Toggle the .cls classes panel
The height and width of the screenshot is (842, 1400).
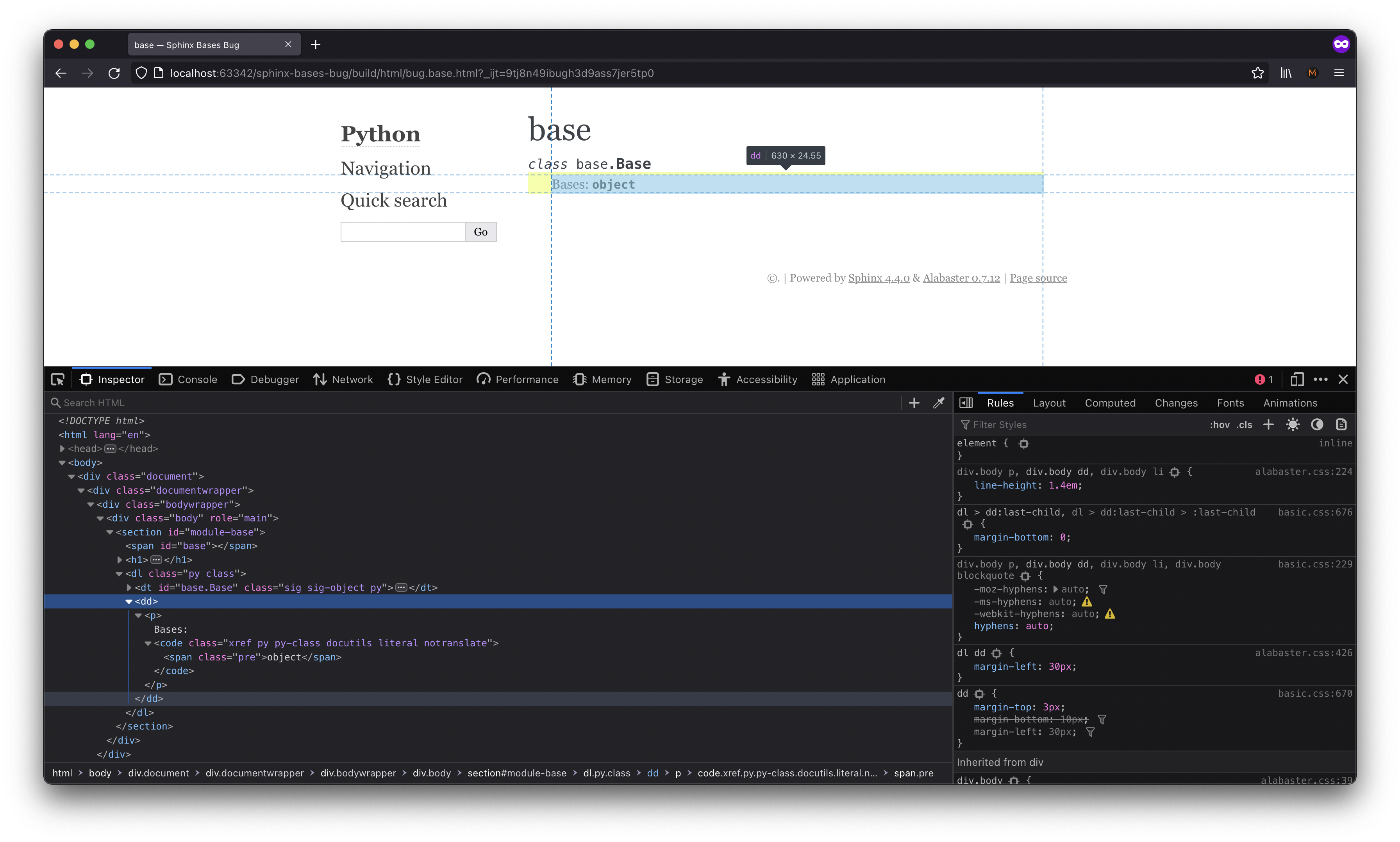(1245, 425)
